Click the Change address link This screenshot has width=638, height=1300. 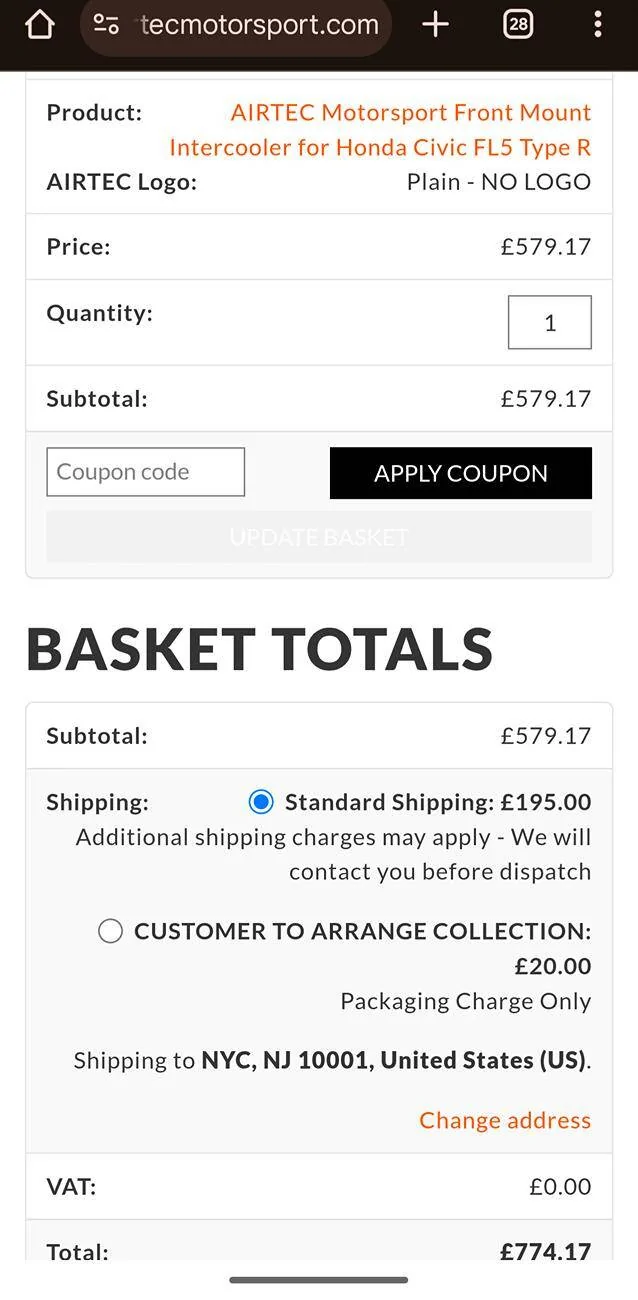(505, 1120)
